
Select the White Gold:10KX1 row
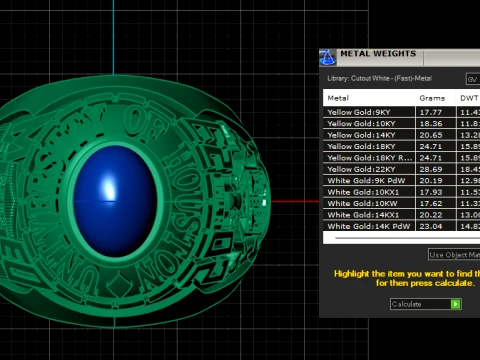point(401,192)
